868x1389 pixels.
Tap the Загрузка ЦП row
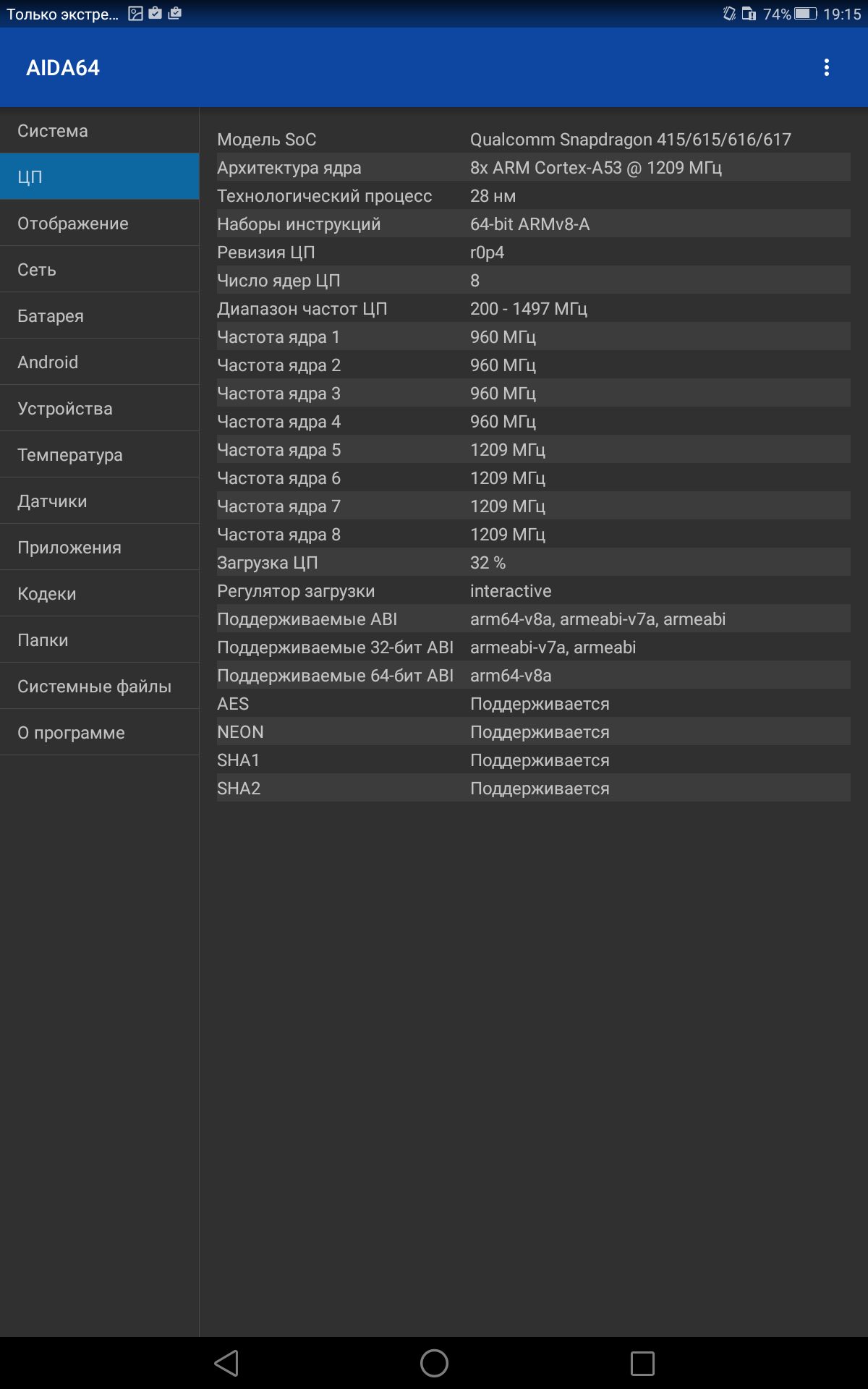534,562
